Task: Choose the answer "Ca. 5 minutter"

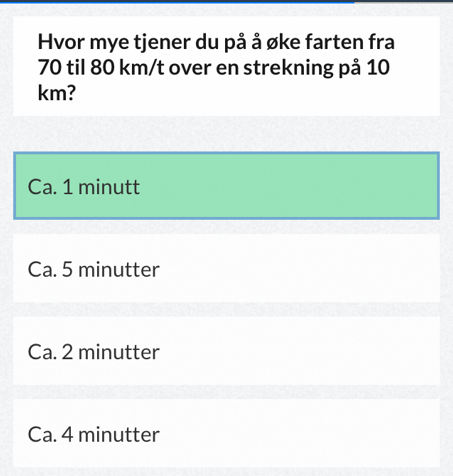Action: coord(226,268)
